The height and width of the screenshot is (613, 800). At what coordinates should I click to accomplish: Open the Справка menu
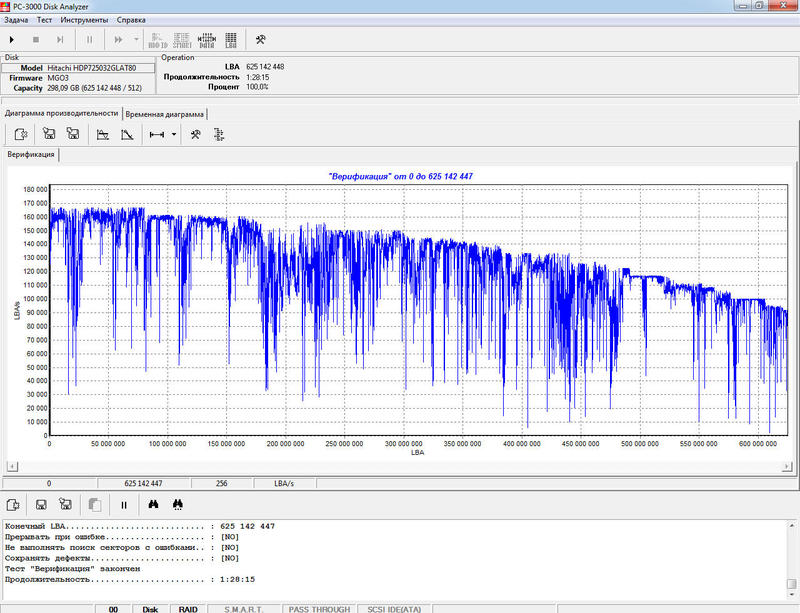pyautogui.click(x=131, y=19)
